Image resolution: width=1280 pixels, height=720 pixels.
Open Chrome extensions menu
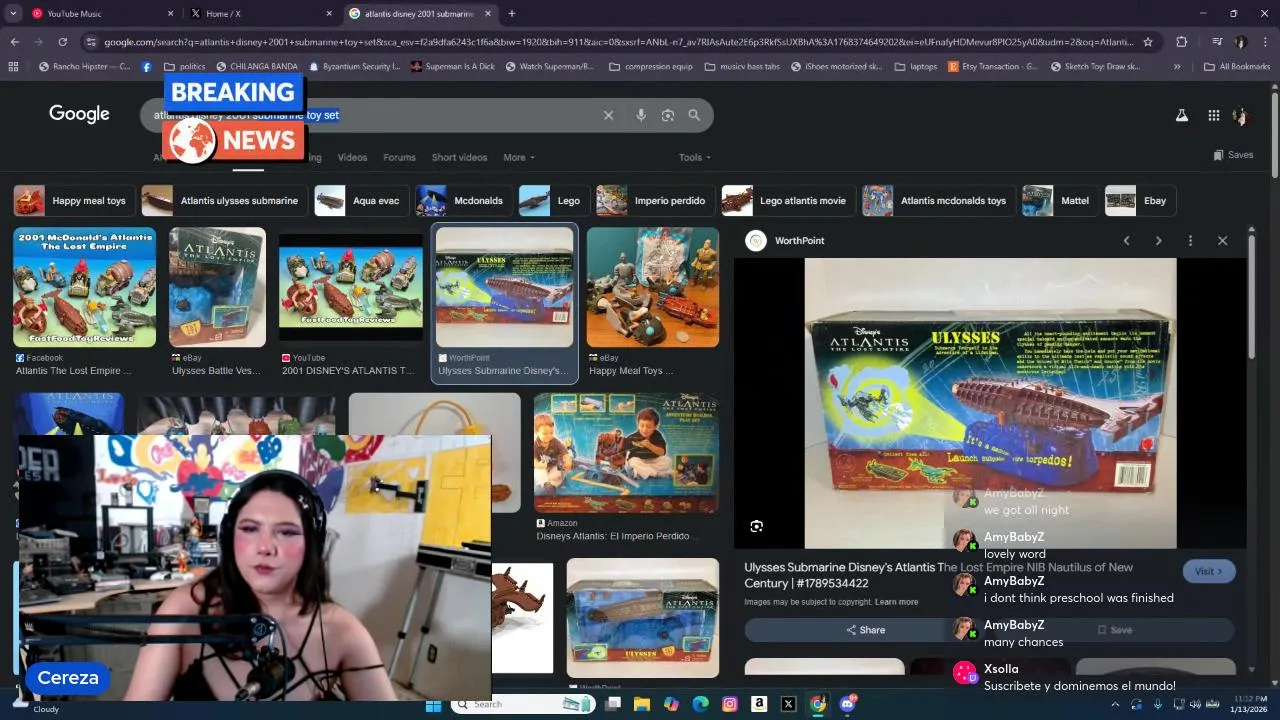click(x=1181, y=42)
